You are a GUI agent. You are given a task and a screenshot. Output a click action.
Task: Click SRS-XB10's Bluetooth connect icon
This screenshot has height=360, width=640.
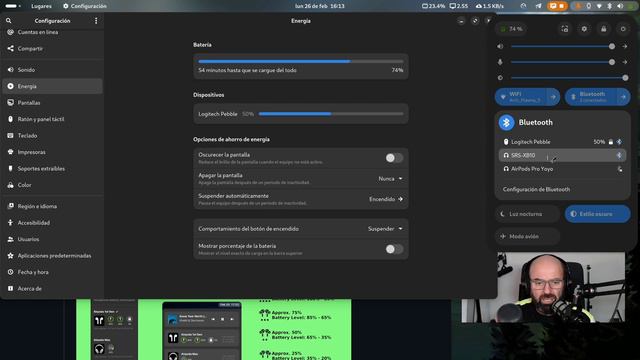pyautogui.click(x=619, y=156)
